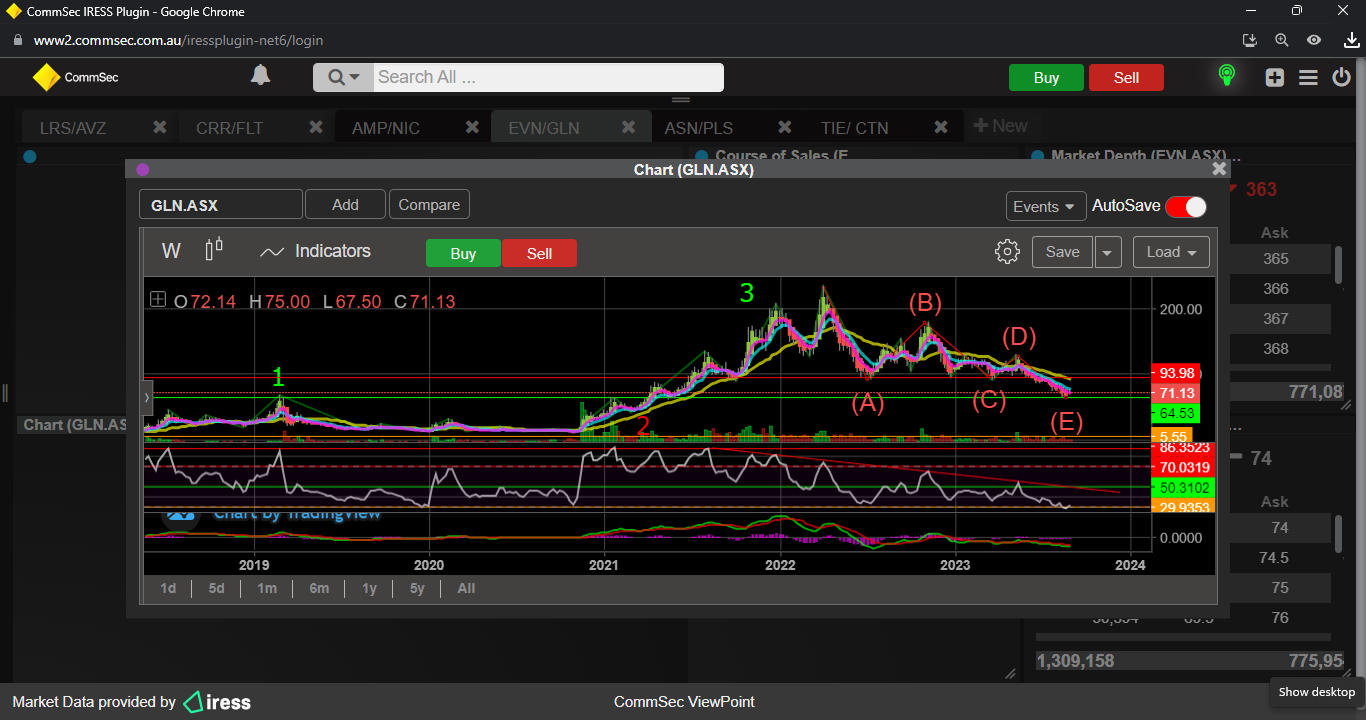Image resolution: width=1366 pixels, height=720 pixels.
Task: Click the green Buy button in header
Action: click(1046, 78)
